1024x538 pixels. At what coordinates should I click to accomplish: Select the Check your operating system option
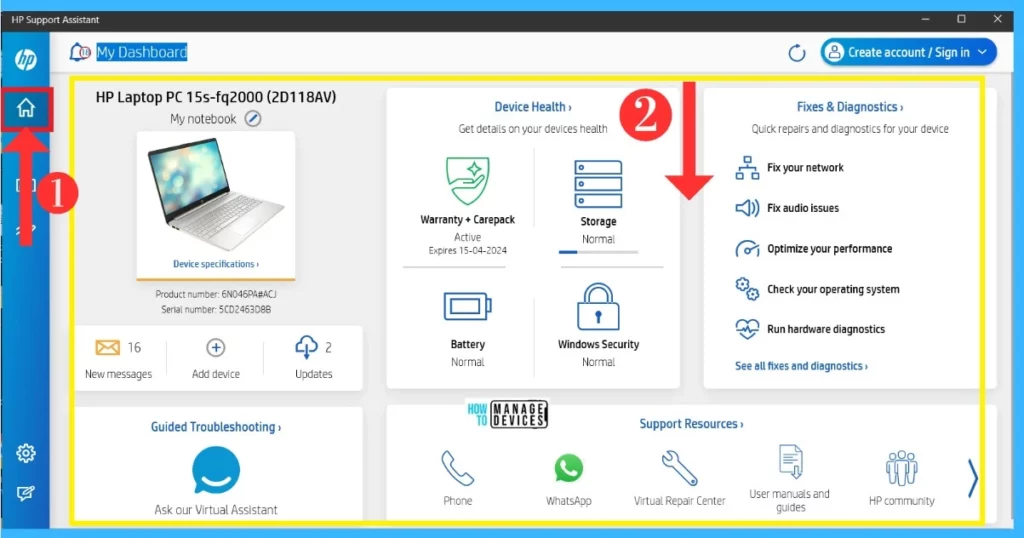click(x=833, y=289)
